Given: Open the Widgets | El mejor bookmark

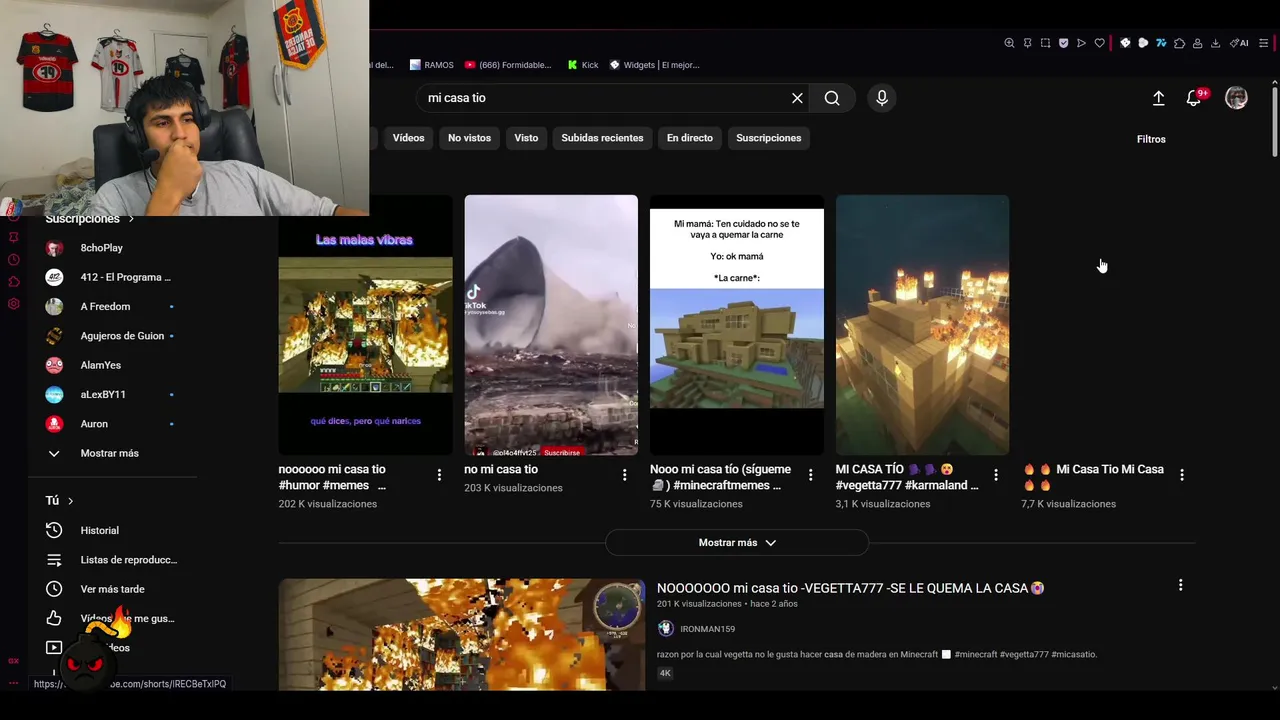Looking at the screenshot, I should pyautogui.click(x=654, y=65).
